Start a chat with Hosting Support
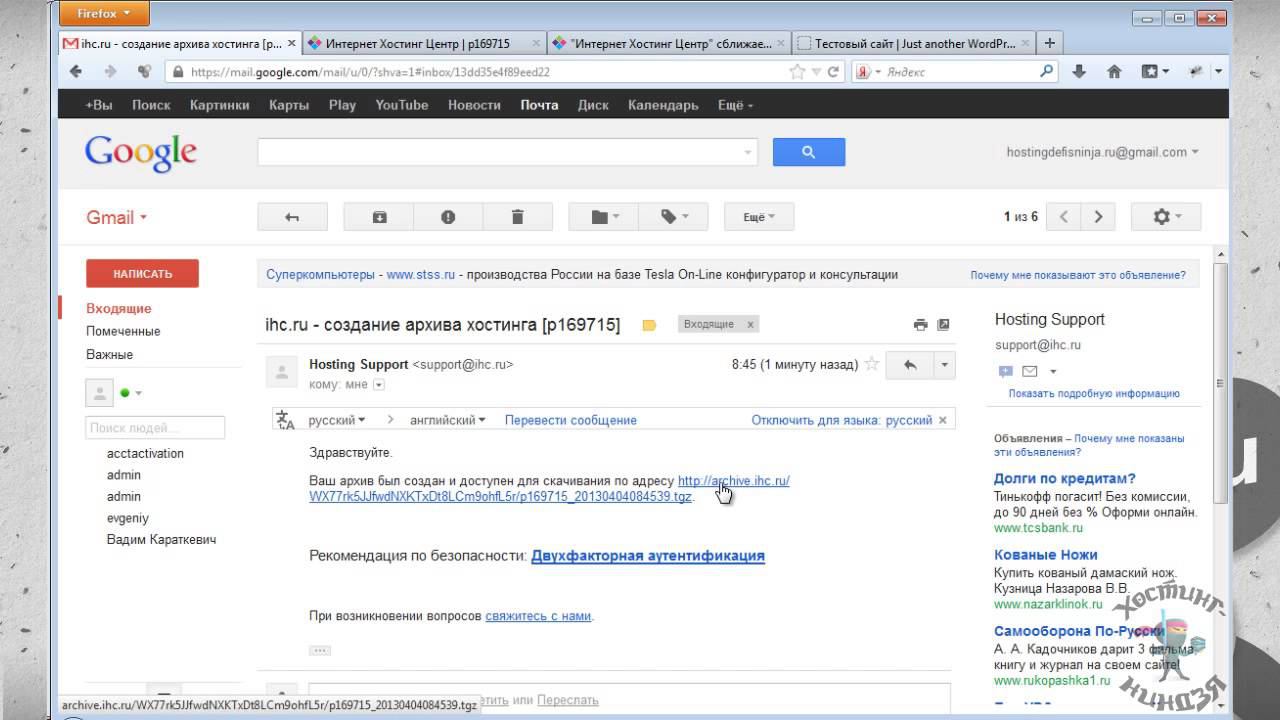1280x720 pixels. click(x=1005, y=371)
